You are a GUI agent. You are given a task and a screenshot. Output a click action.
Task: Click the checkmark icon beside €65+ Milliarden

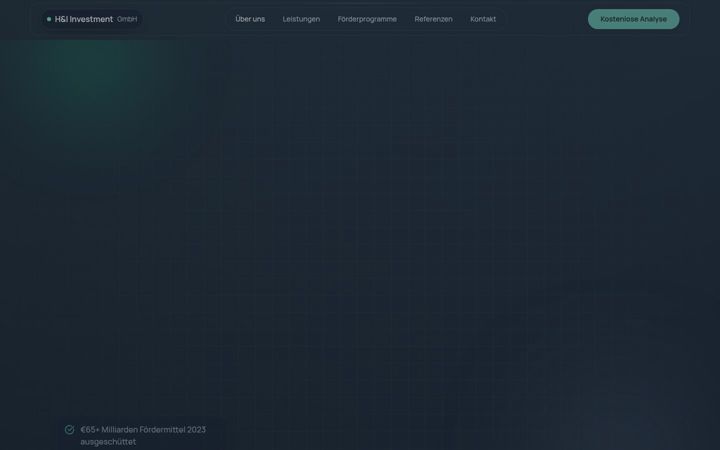click(x=69, y=429)
